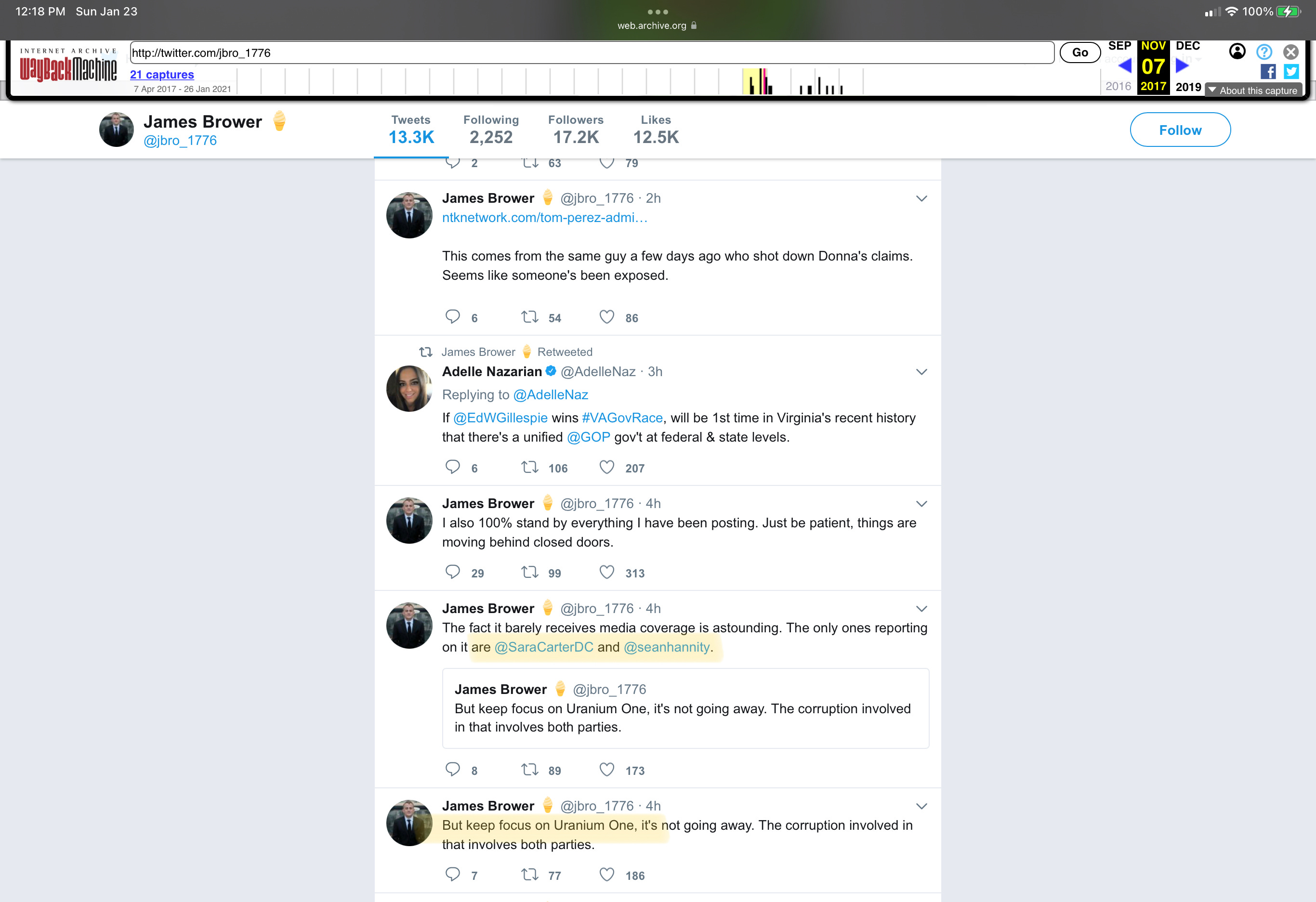Switch to the Followers tab
The height and width of the screenshot is (902, 1316).
tap(576, 129)
